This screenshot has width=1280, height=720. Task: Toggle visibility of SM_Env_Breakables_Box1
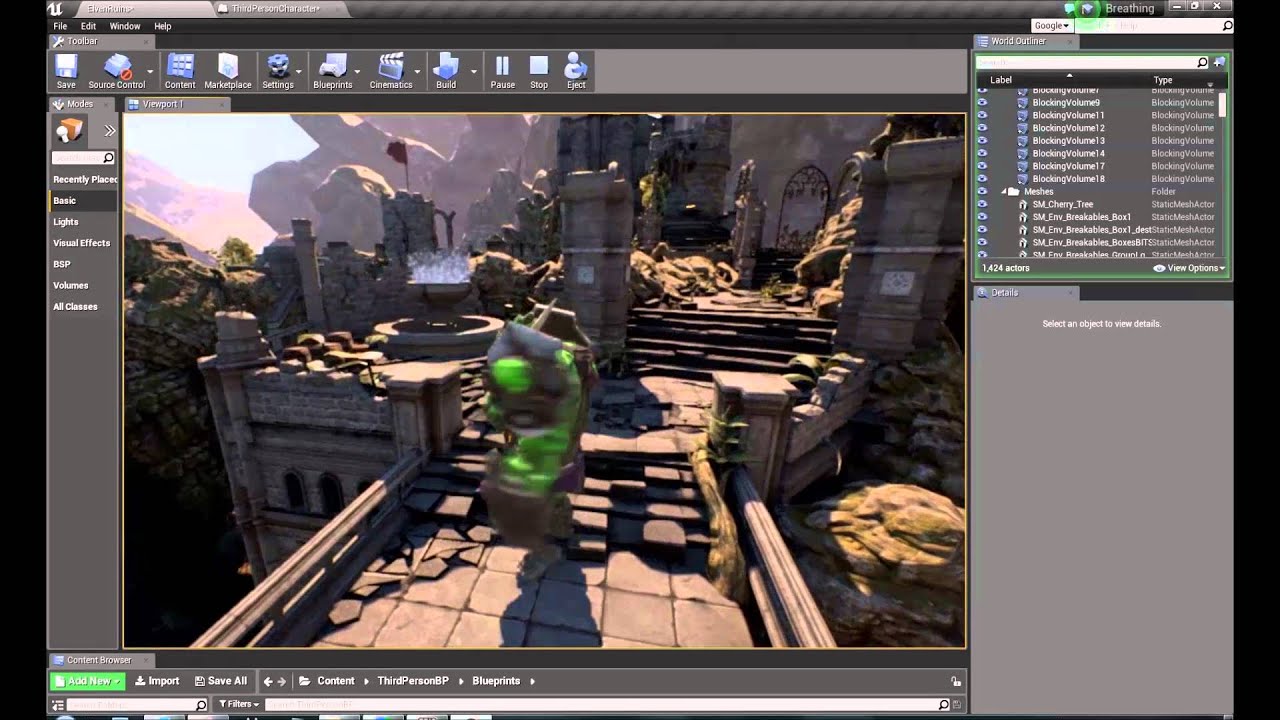coord(982,217)
